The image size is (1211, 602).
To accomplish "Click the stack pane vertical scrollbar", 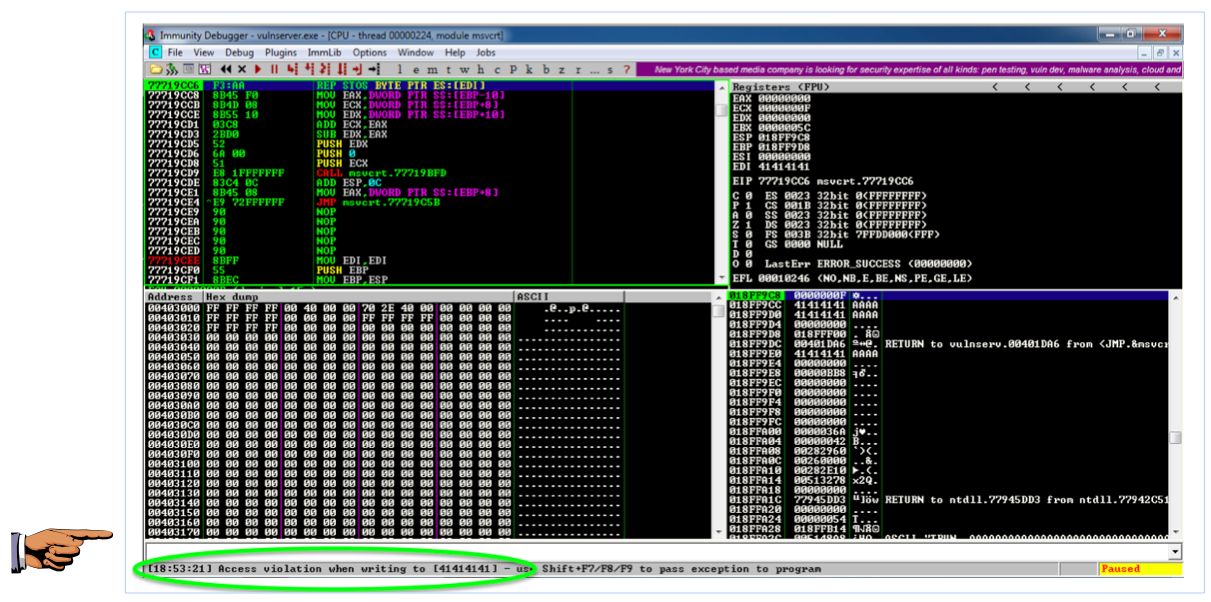I will (x=1175, y=420).
